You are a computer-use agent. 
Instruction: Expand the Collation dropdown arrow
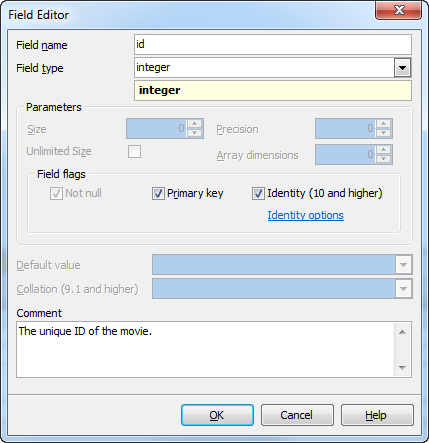point(403,289)
